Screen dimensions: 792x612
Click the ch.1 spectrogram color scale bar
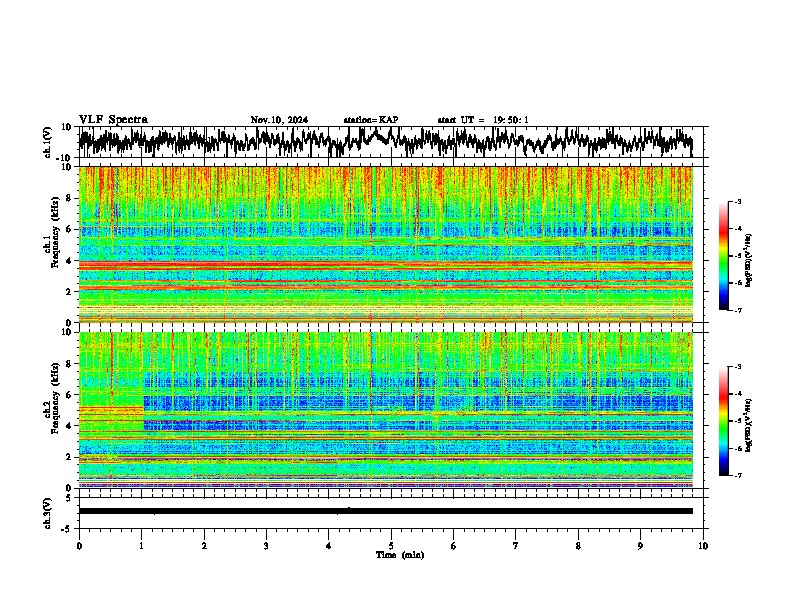[723, 256]
